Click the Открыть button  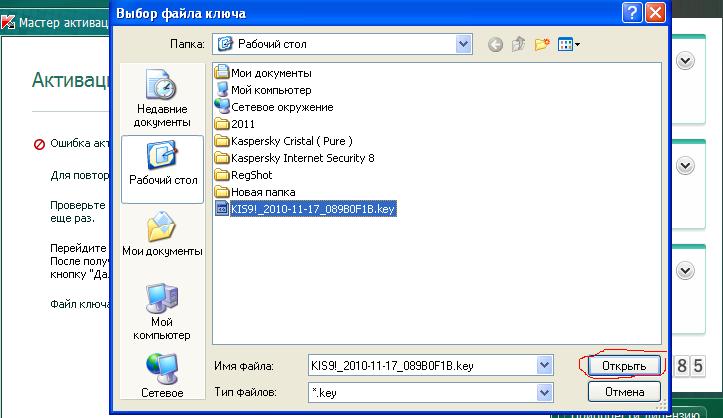click(624, 366)
